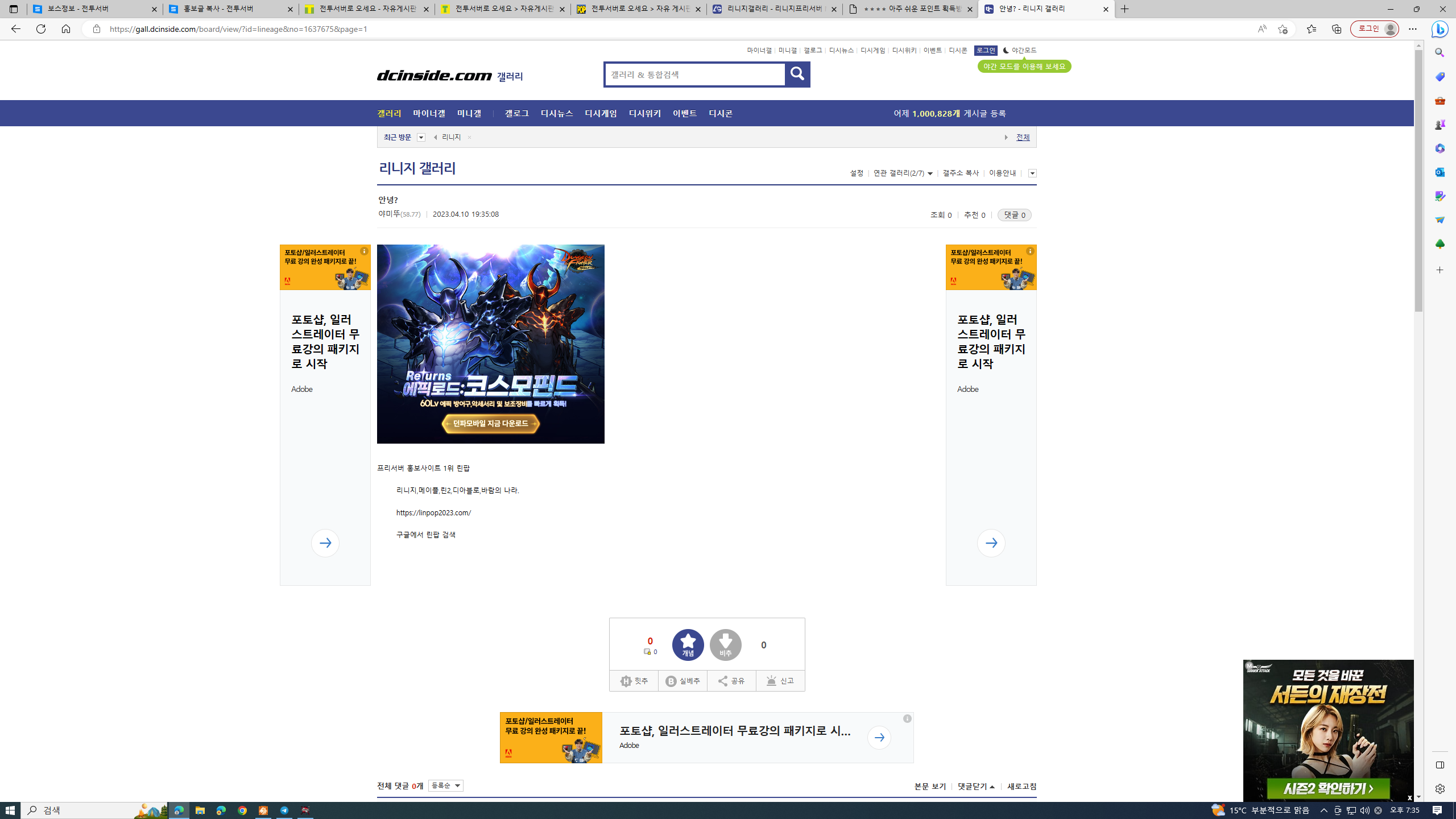Expand 연관 갤러리(2/7) dropdown

tap(903, 173)
